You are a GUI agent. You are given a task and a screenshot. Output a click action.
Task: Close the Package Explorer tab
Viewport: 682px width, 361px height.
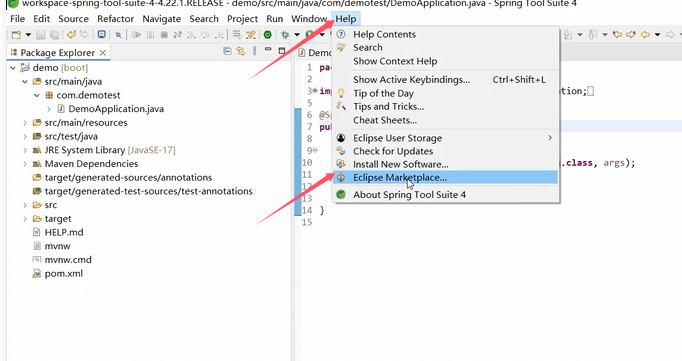click(103, 53)
